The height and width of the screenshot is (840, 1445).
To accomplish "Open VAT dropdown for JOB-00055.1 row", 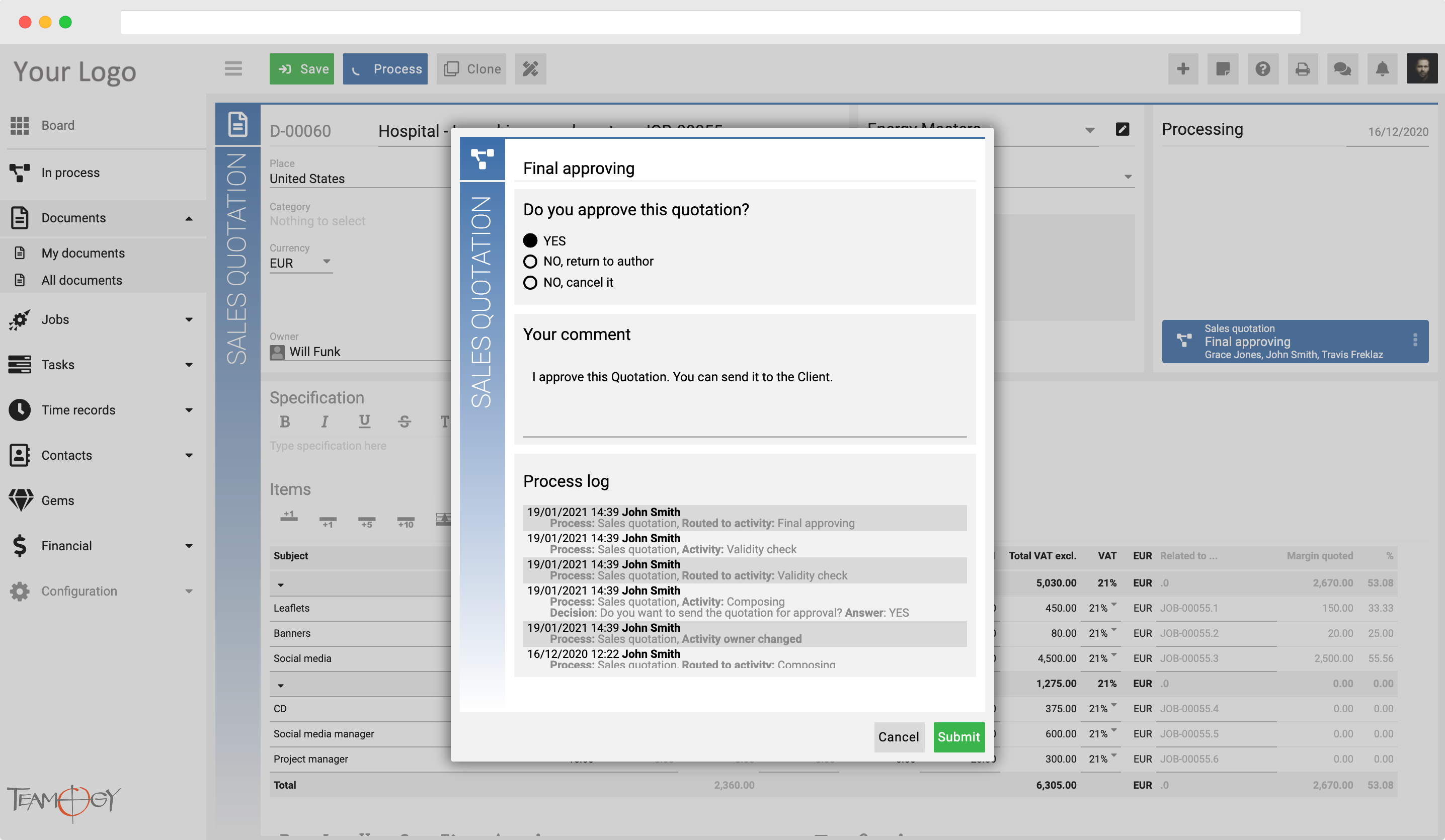I will coord(1113,604).
